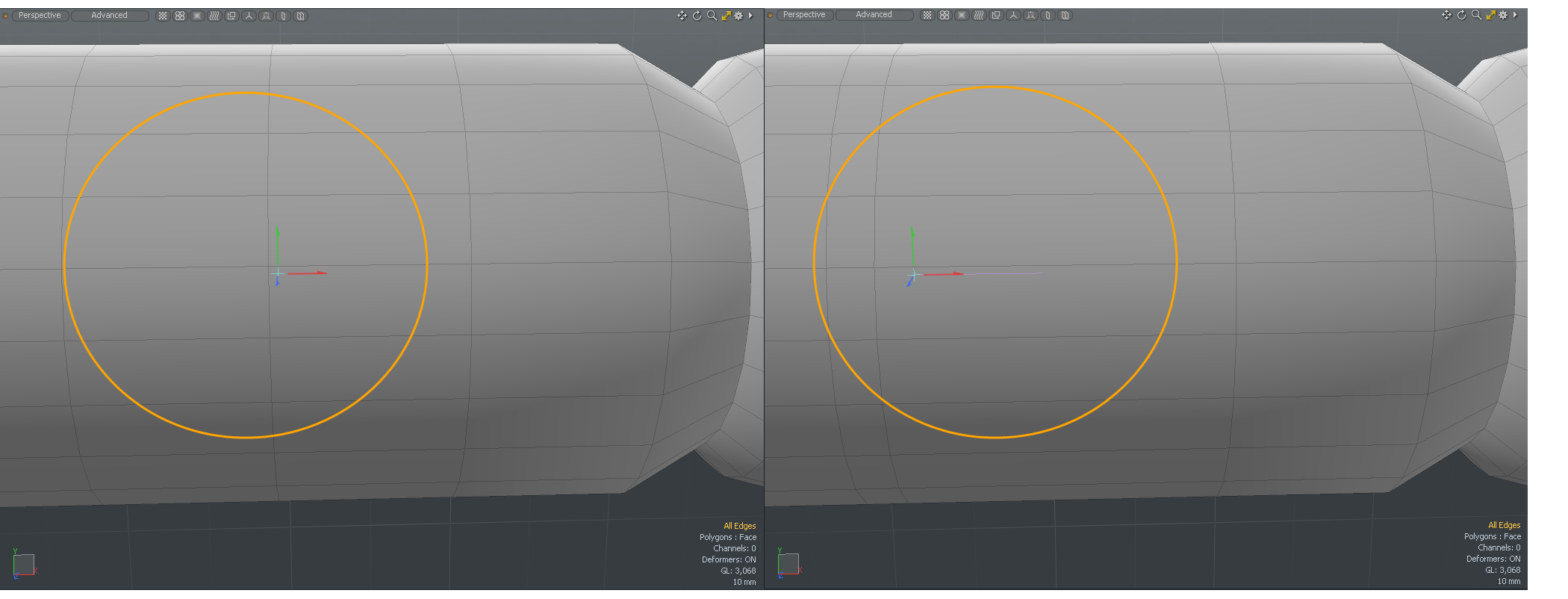Click the four-circles icon in right viewport toolbar

945,15
